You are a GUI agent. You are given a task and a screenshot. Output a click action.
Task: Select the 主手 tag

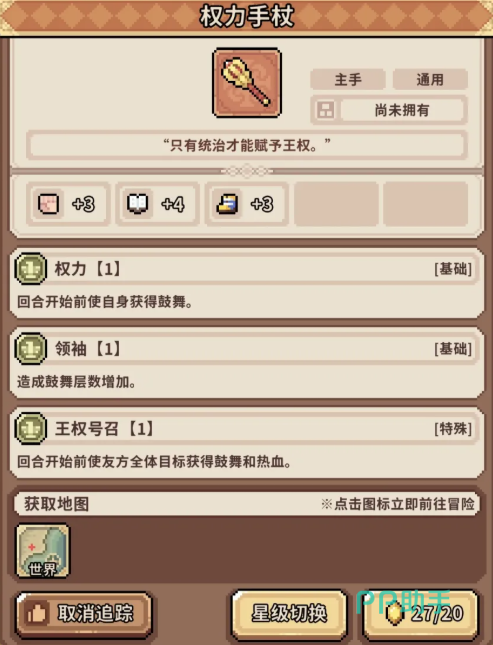(x=348, y=79)
